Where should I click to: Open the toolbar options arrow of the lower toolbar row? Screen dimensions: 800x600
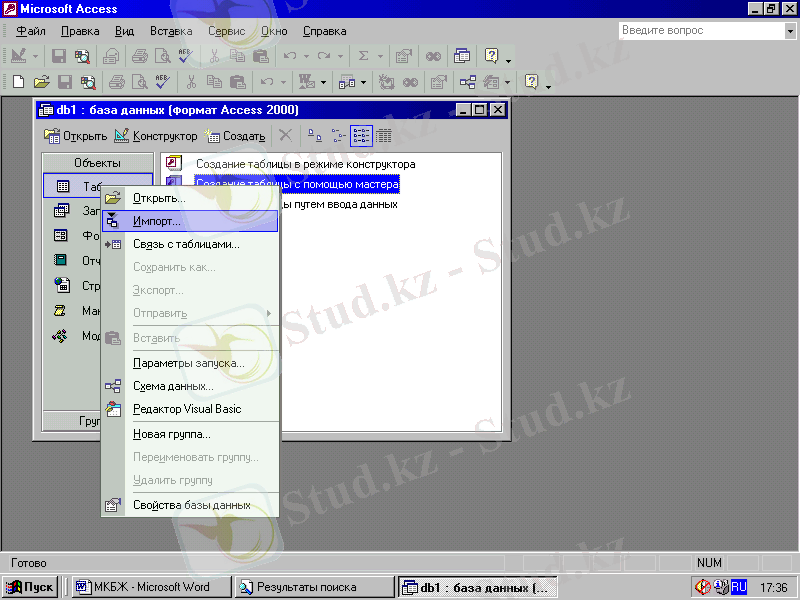click(548, 85)
